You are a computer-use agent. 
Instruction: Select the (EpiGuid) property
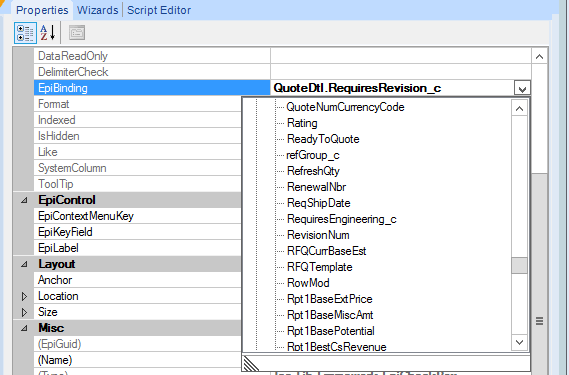coord(138,344)
